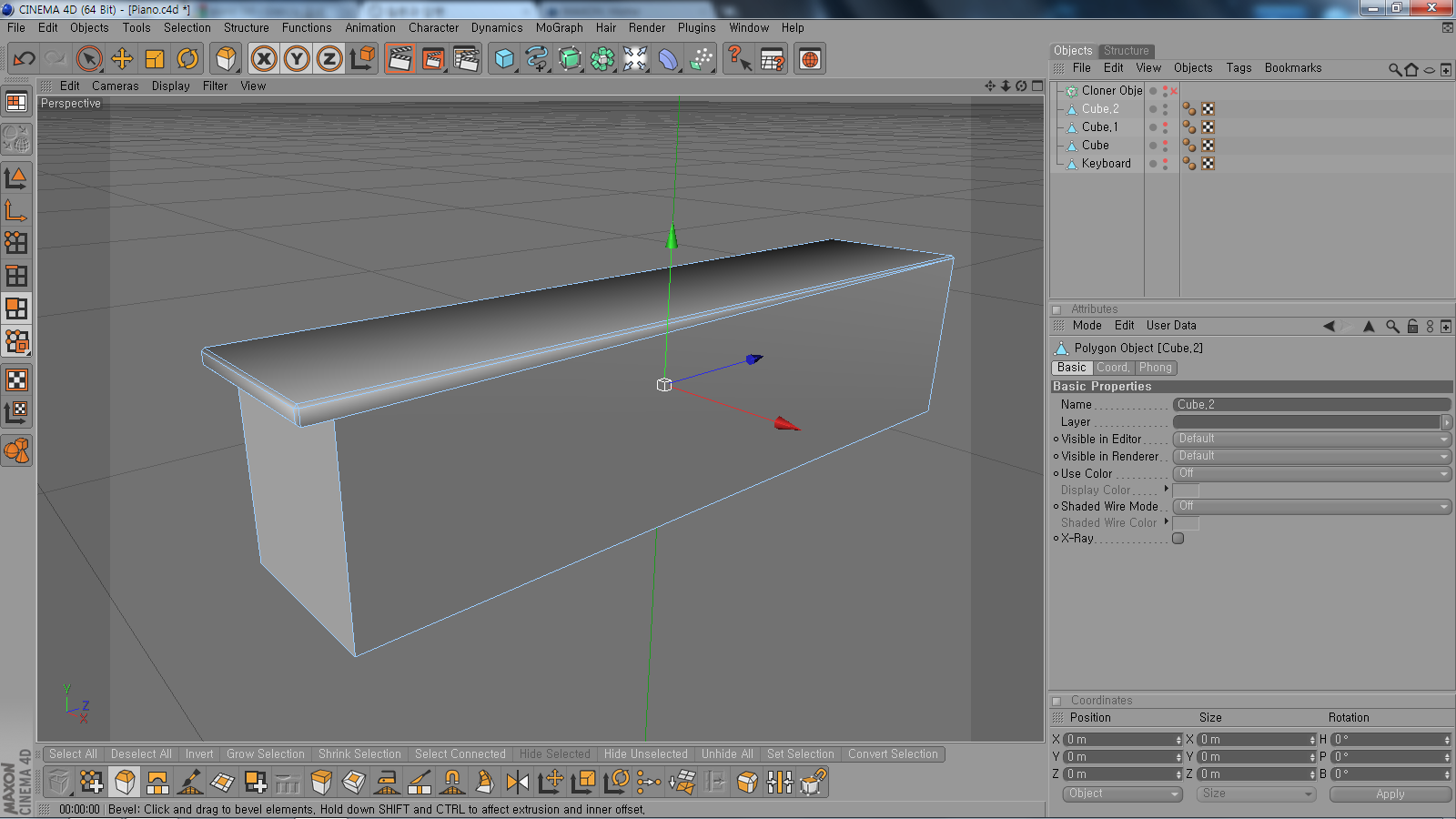Screen dimensions: 1456x819
Task: Open the MoGraph menu
Action: 559,28
